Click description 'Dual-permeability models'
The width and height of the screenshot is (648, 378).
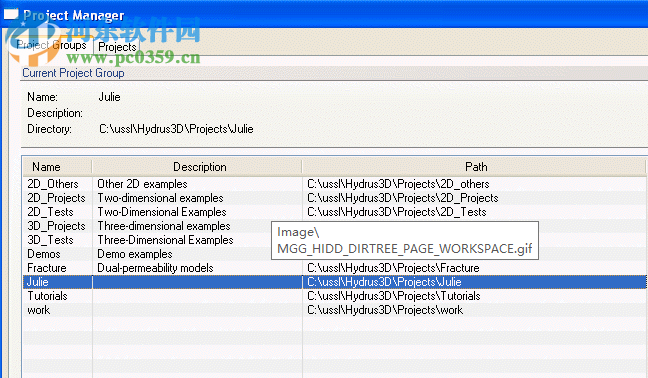155,268
